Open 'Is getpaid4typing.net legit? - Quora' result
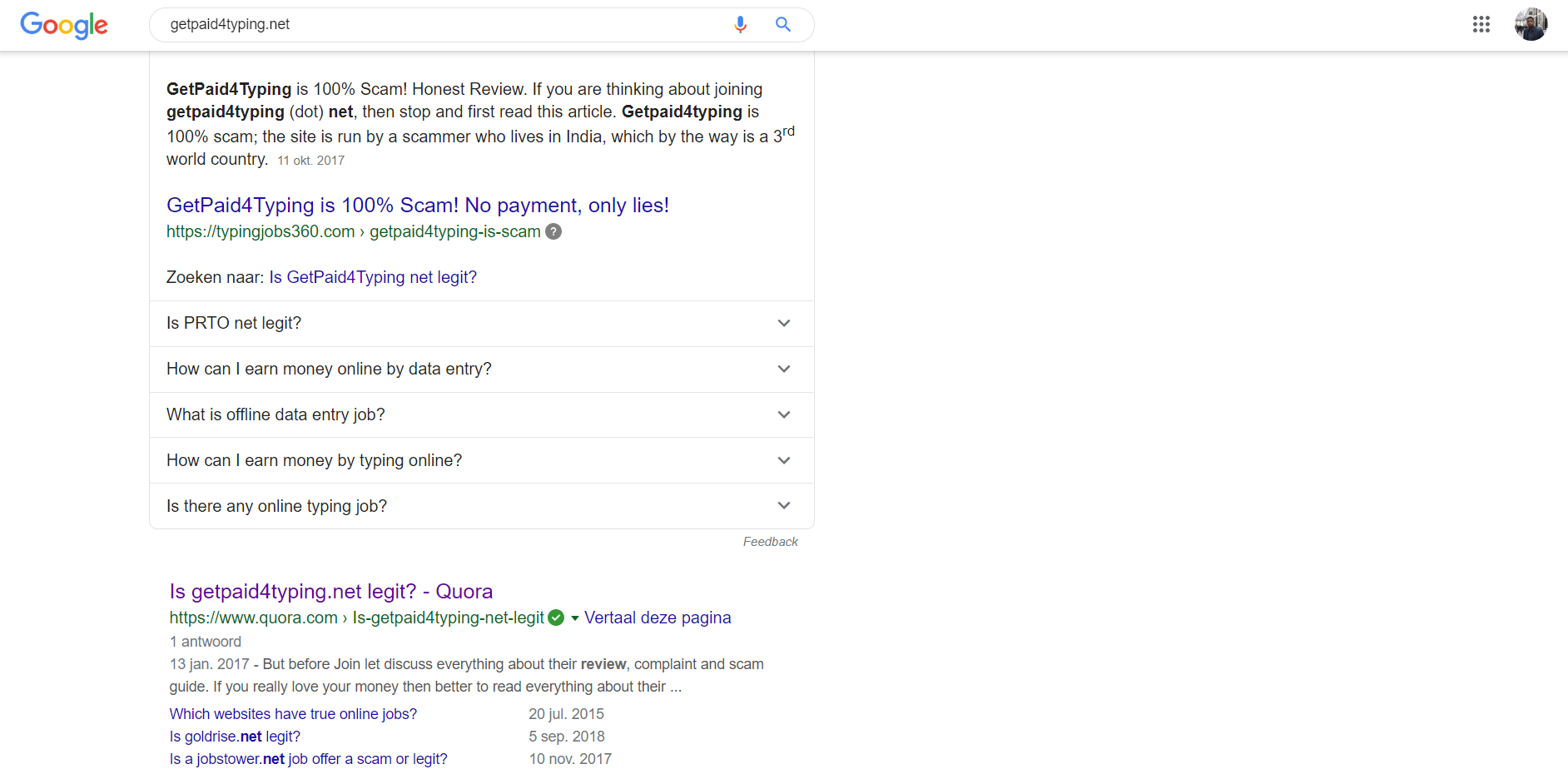The width and height of the screenshot is (1568, 774). click(331, 592)
